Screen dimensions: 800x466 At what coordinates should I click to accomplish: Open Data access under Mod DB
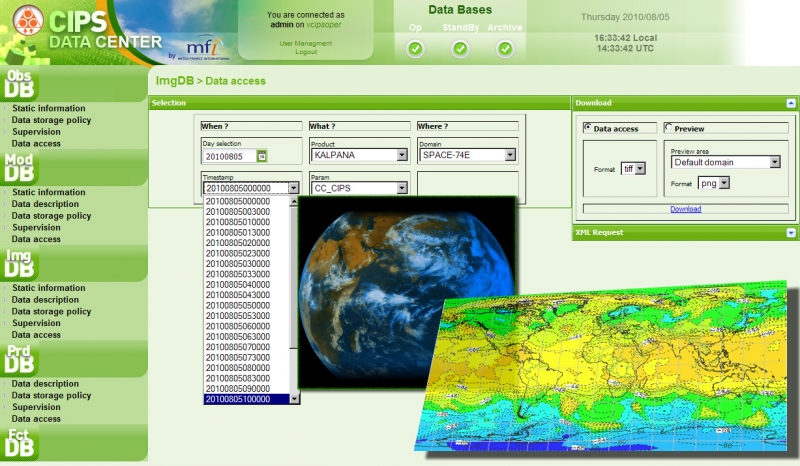point(36,239)
